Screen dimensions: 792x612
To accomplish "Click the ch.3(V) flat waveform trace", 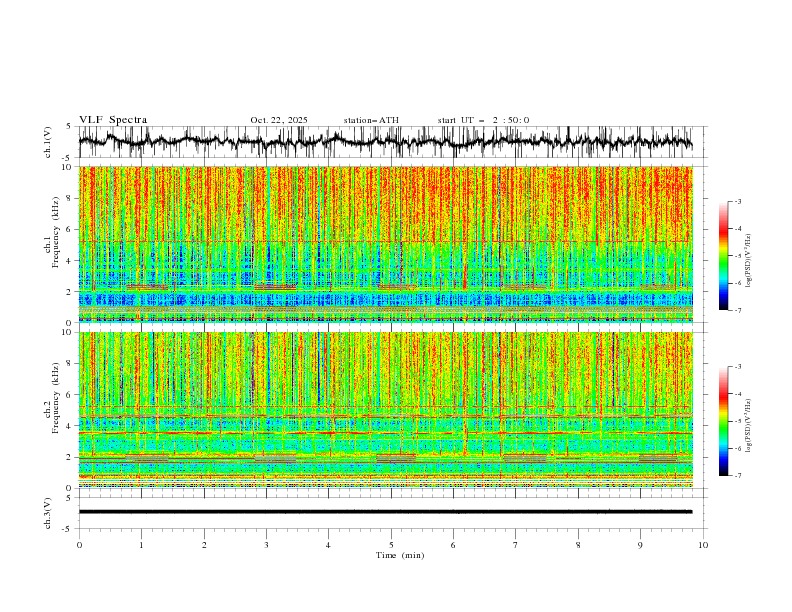I will coord(386,512).
